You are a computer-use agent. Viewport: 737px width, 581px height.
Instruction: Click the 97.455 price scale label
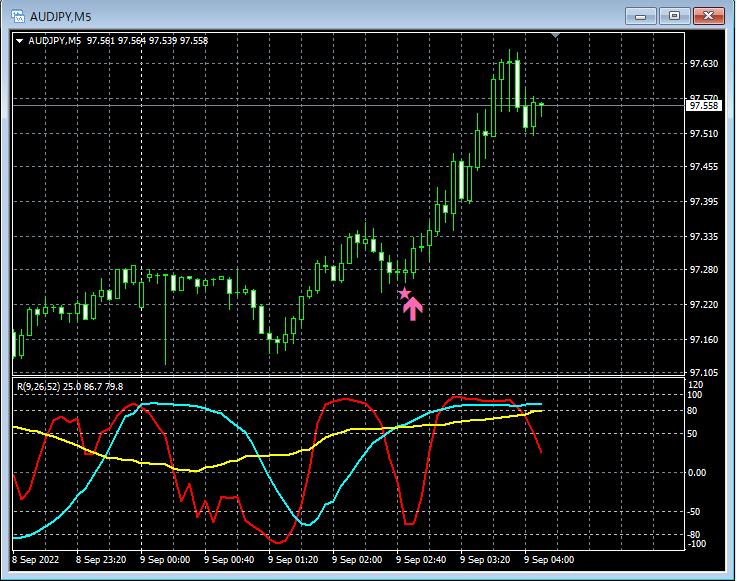(x=704, y=167)
